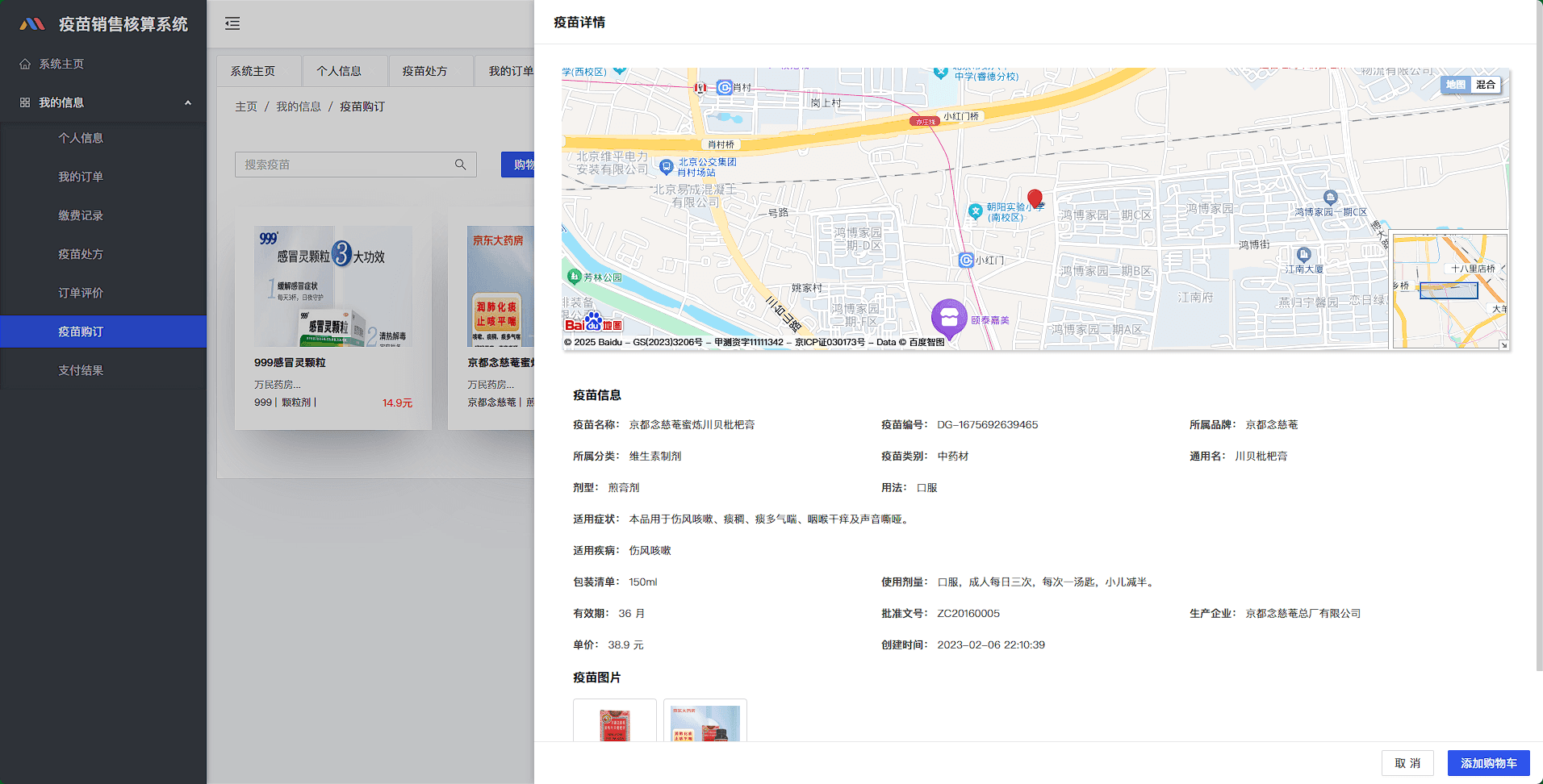Click price value 38.9 元
The image size is (1543, 784).
[x=625, y=645]
